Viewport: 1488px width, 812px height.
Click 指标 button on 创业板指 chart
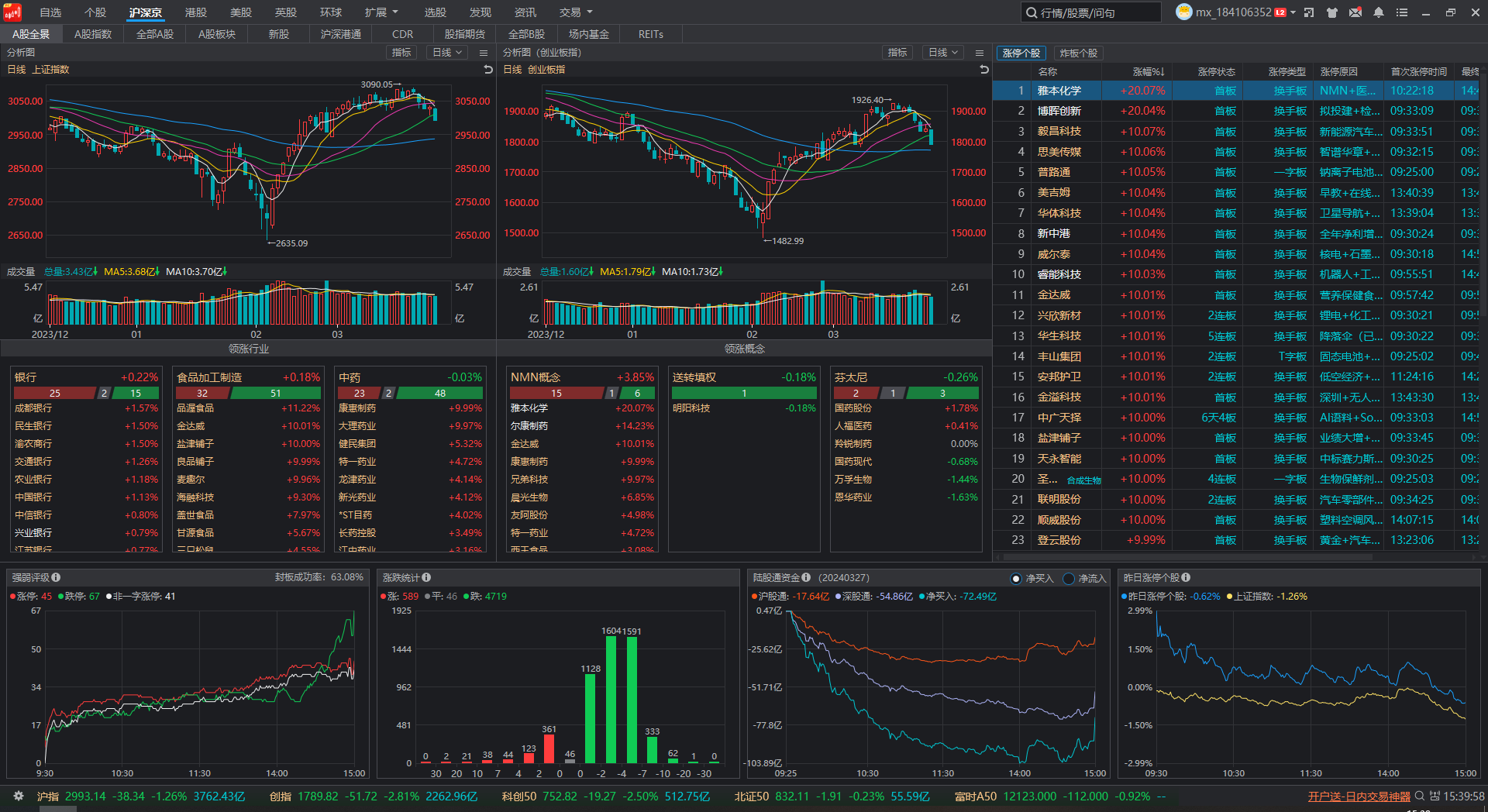click(x=897, y=53)
